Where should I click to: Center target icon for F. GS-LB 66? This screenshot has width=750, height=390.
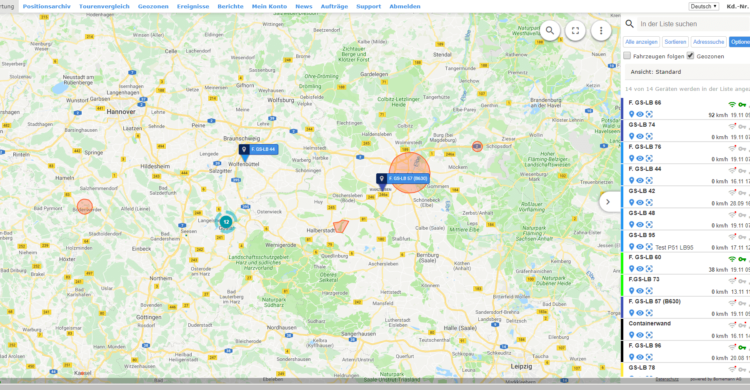[x=649, y=114]
